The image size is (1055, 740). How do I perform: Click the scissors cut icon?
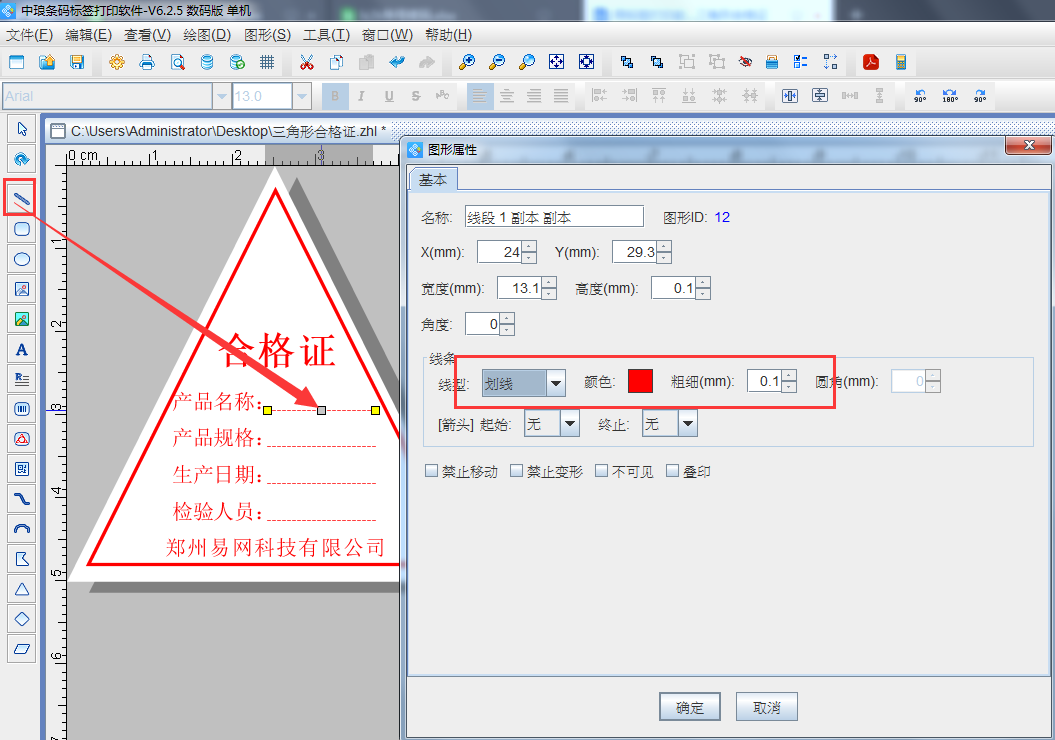tap(307, 63)
